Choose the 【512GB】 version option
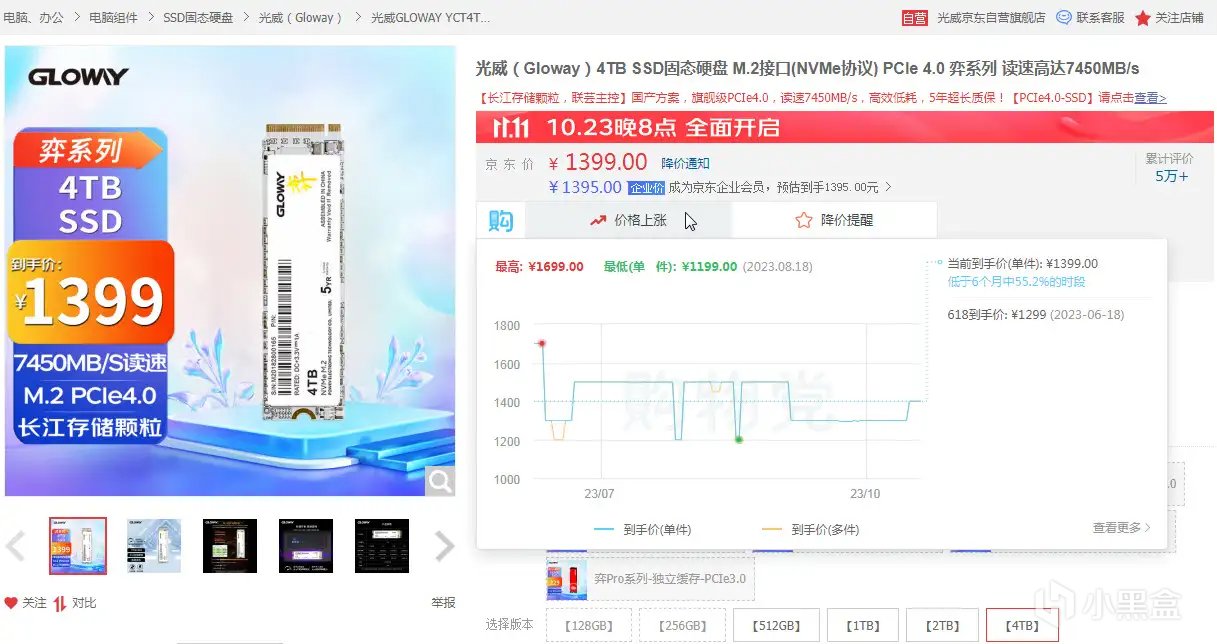 (776, 625)
